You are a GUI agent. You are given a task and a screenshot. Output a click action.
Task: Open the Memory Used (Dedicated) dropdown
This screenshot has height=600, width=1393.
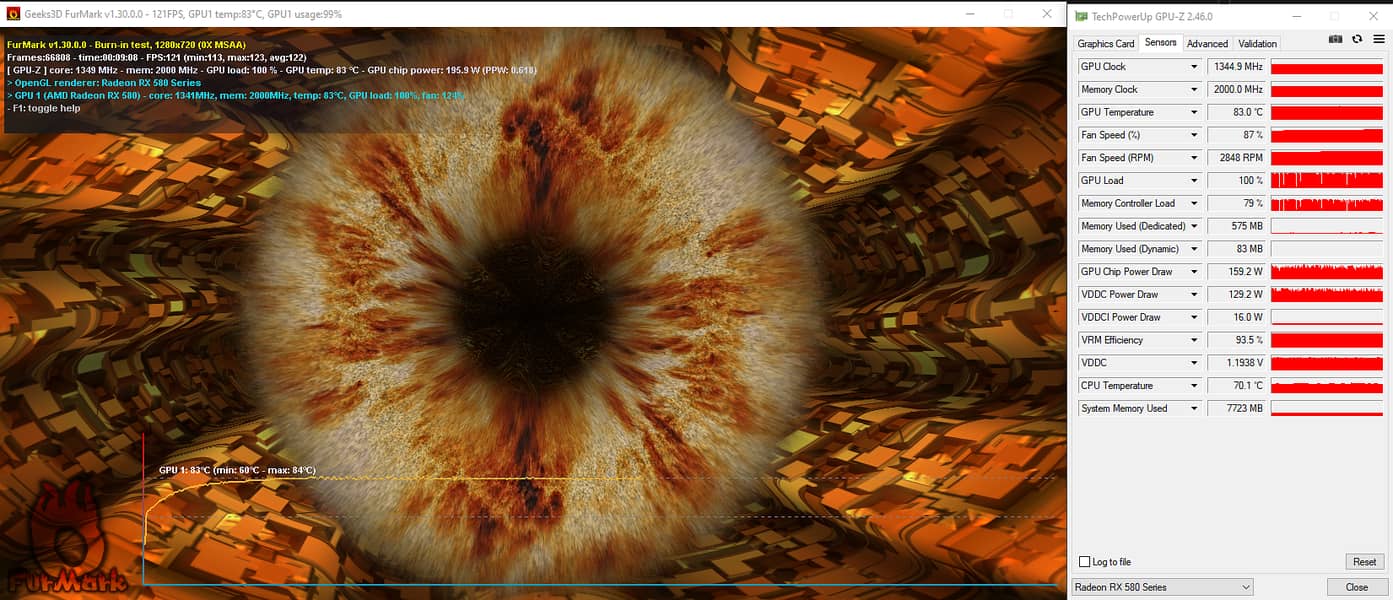point(1193,227)
